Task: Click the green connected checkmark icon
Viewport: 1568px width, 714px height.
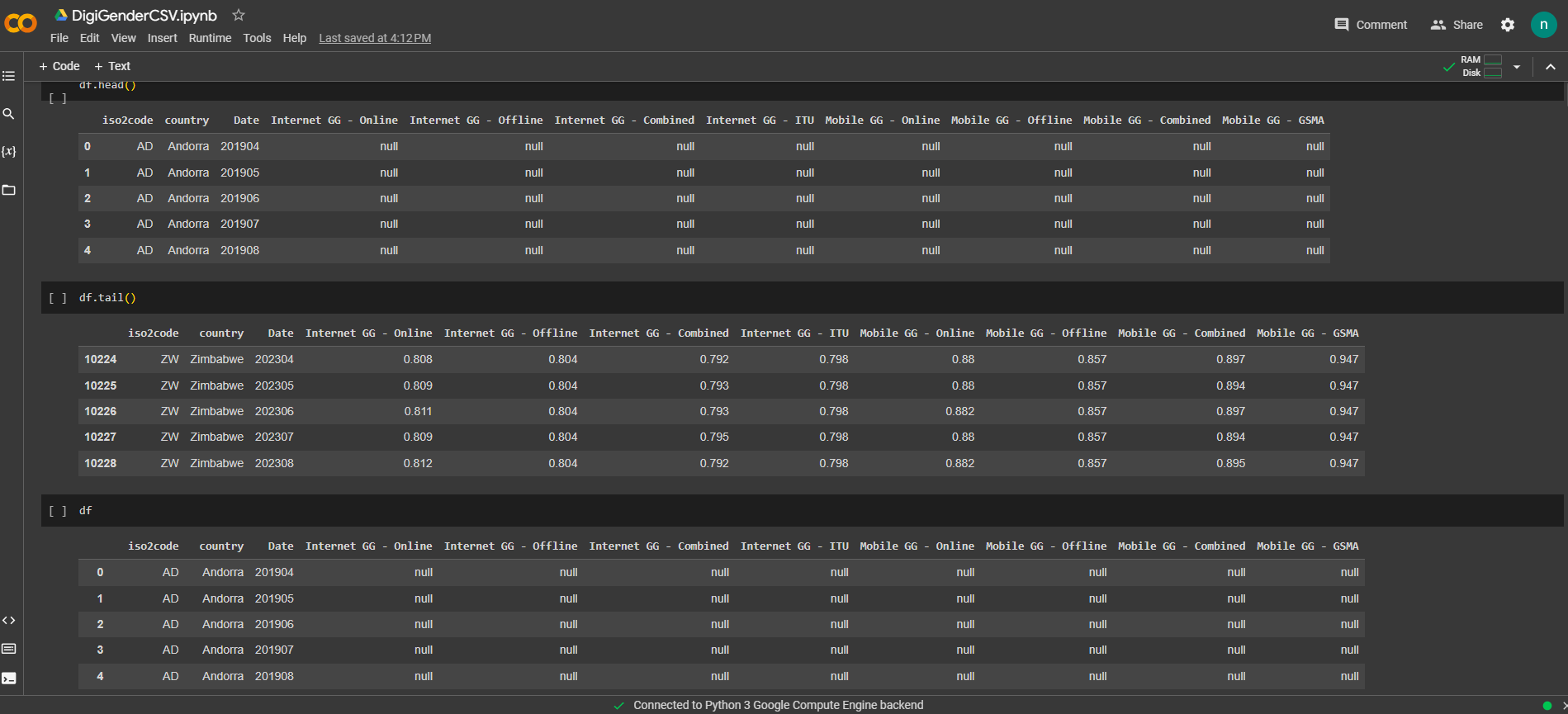Action: coord(1449,67)
